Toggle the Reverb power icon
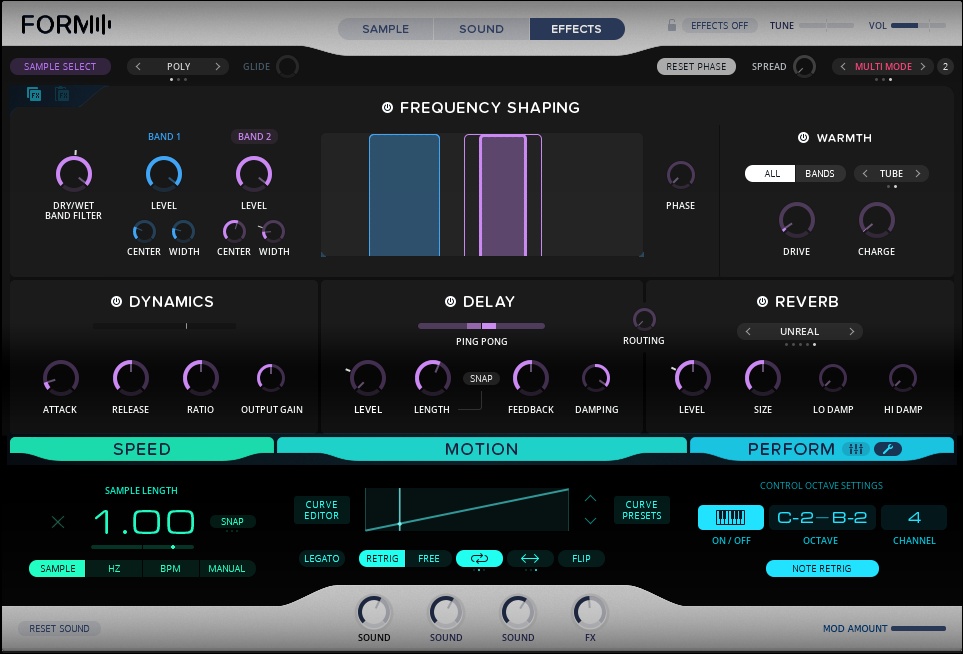The width and height of the screenshot is (963, 654). click(762, 301)
